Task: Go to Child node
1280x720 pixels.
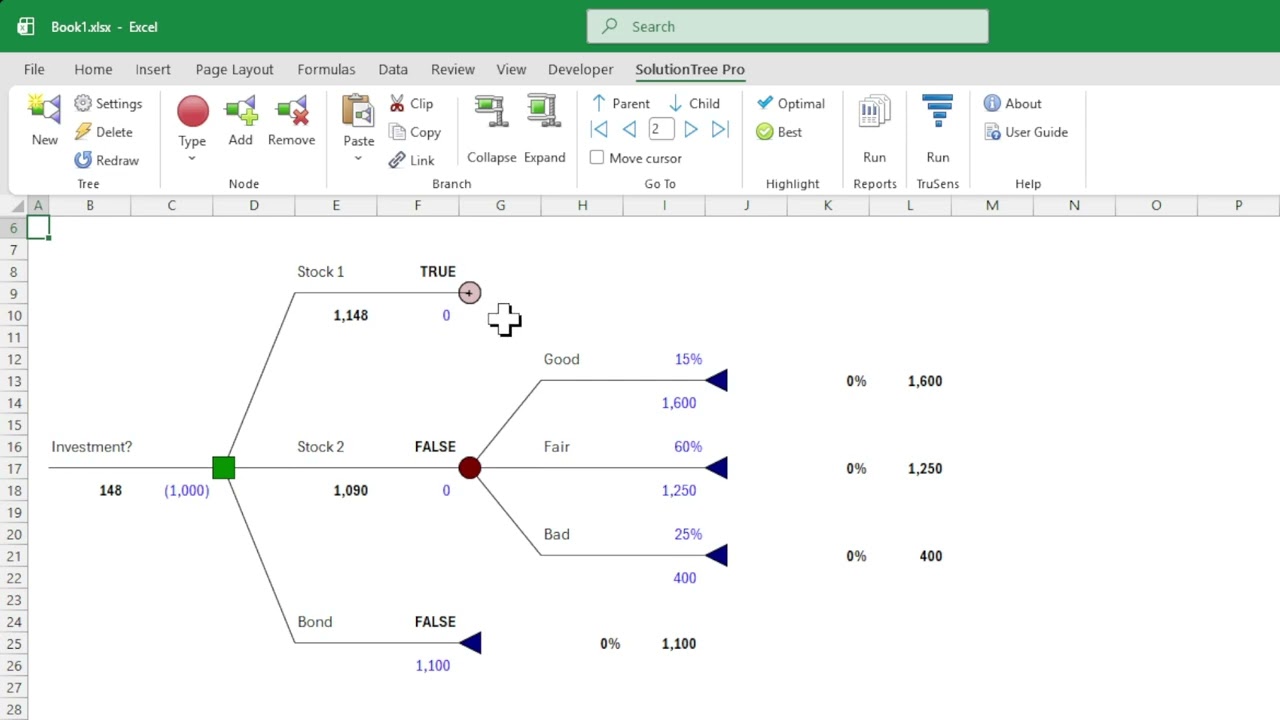Action: point(694,103)
